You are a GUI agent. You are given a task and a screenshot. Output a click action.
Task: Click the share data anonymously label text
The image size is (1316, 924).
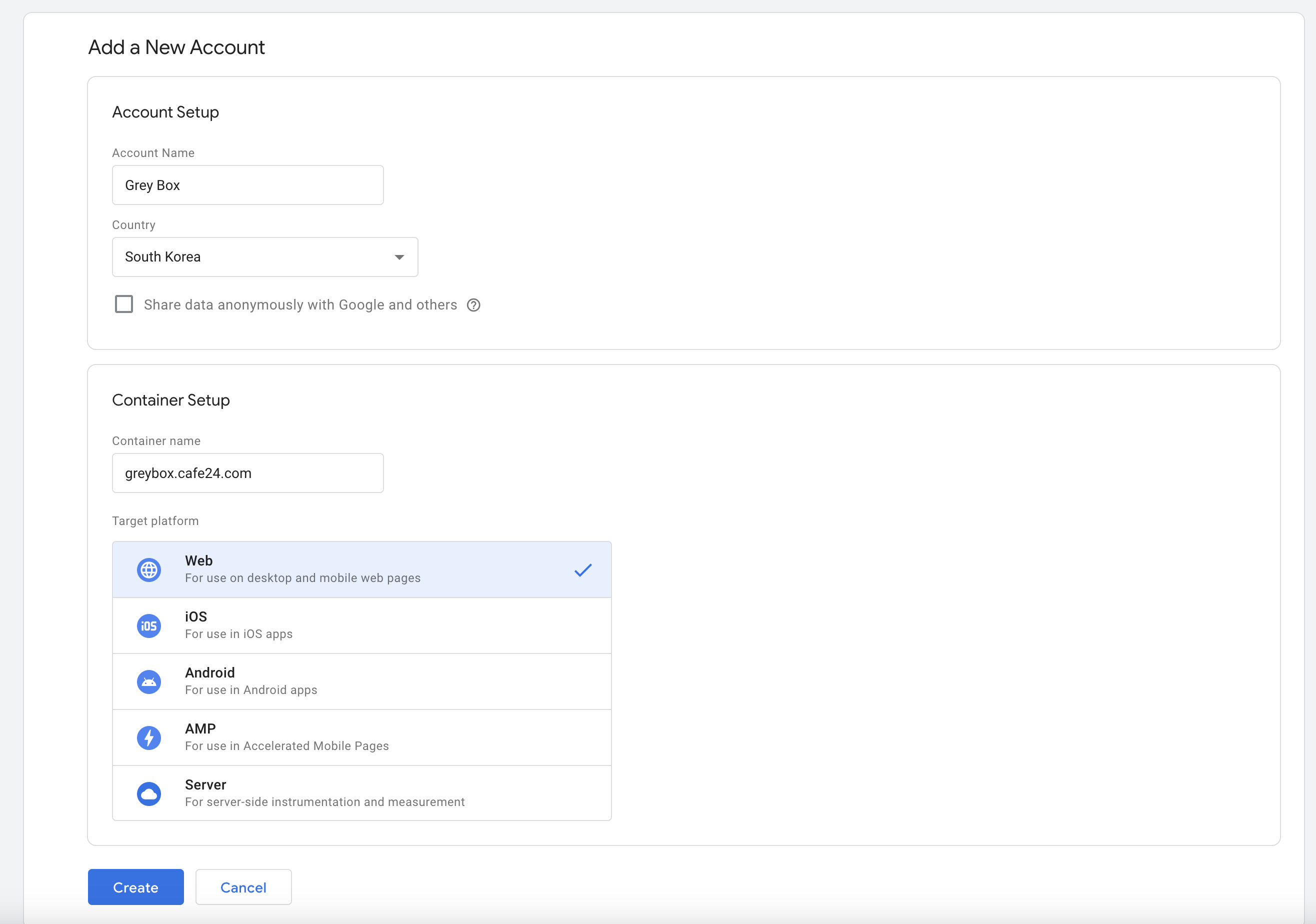click(300, 305)
